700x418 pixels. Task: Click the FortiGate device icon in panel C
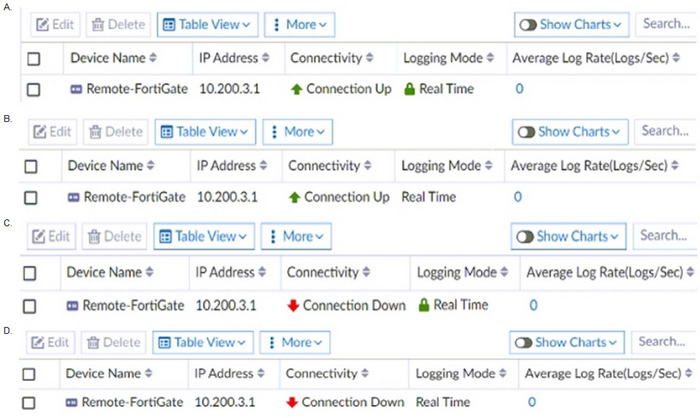[x=72, y=306]
